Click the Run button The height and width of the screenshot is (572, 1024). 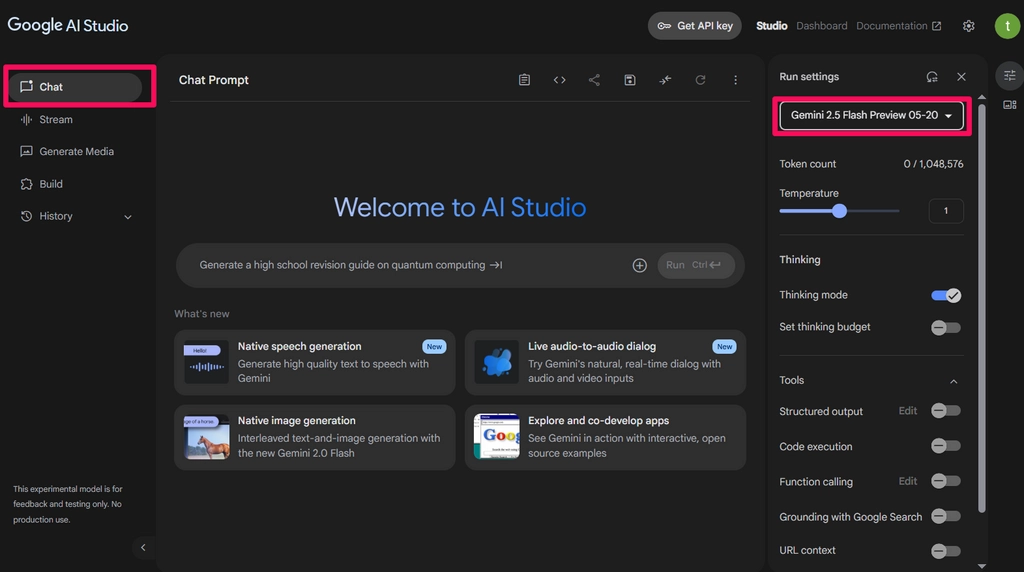pyautogui.click(x=696, y=265)
